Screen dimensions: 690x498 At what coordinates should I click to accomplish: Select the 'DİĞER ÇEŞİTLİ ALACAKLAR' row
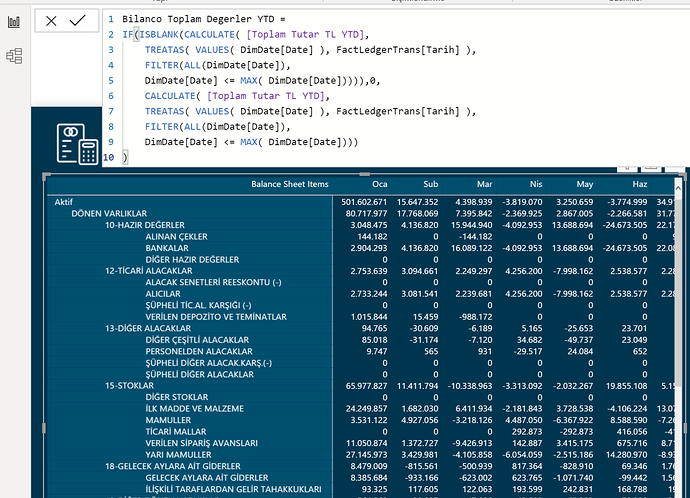pyautogui.click(x=197, y=340)
